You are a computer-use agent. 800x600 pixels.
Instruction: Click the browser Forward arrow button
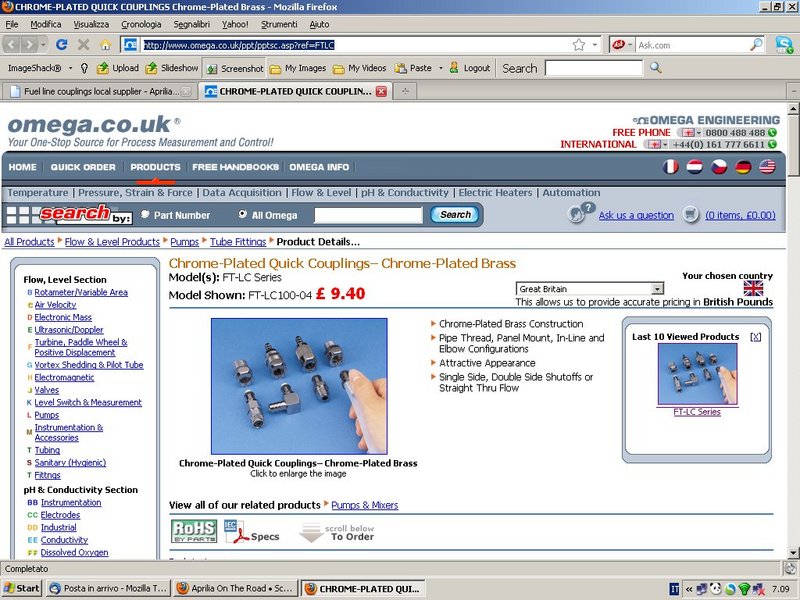[30, 45]
